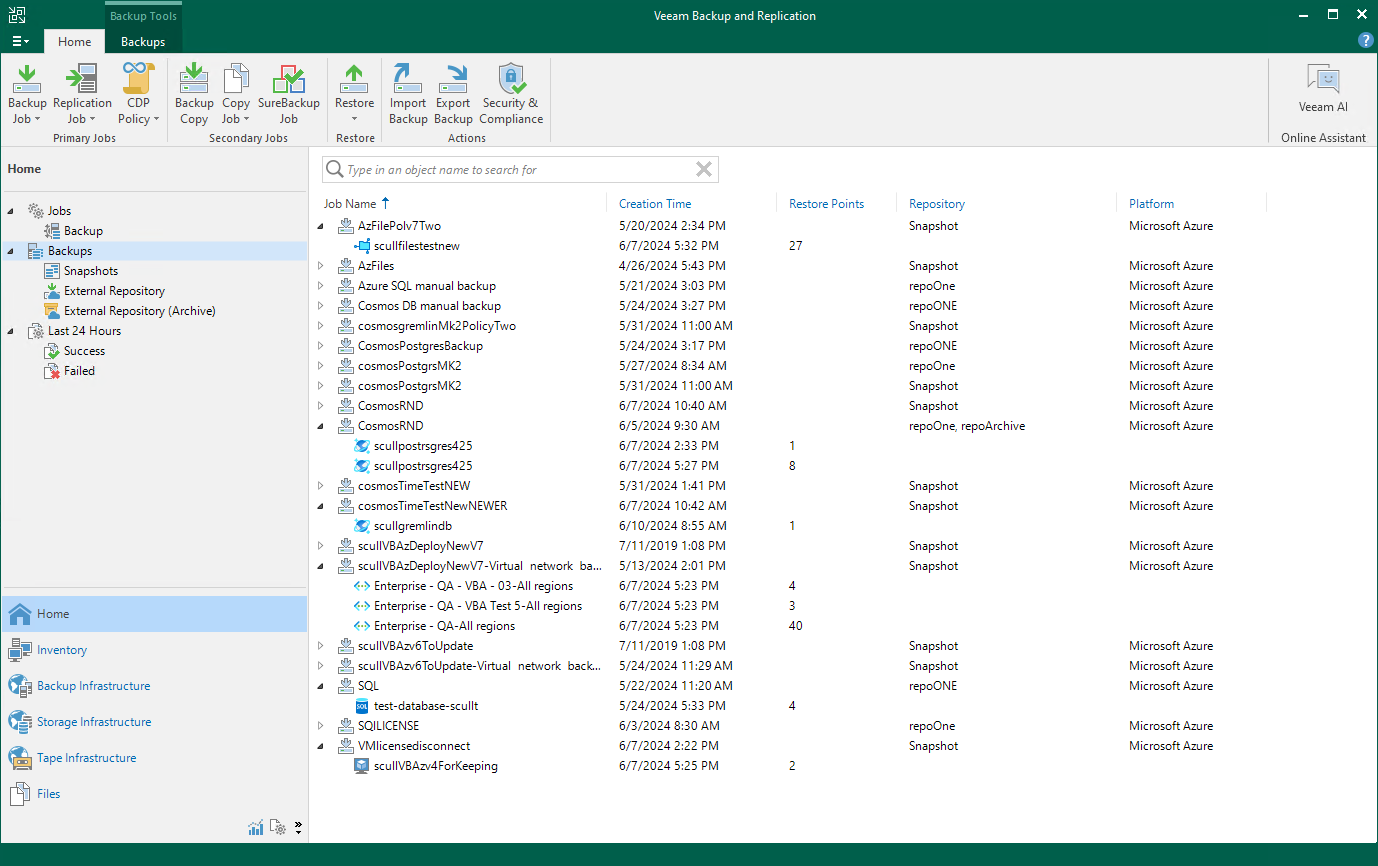This screenshot has width=1378, height=866.
Task: Click the application logo icon in the title bar
Action: point(19,15)
